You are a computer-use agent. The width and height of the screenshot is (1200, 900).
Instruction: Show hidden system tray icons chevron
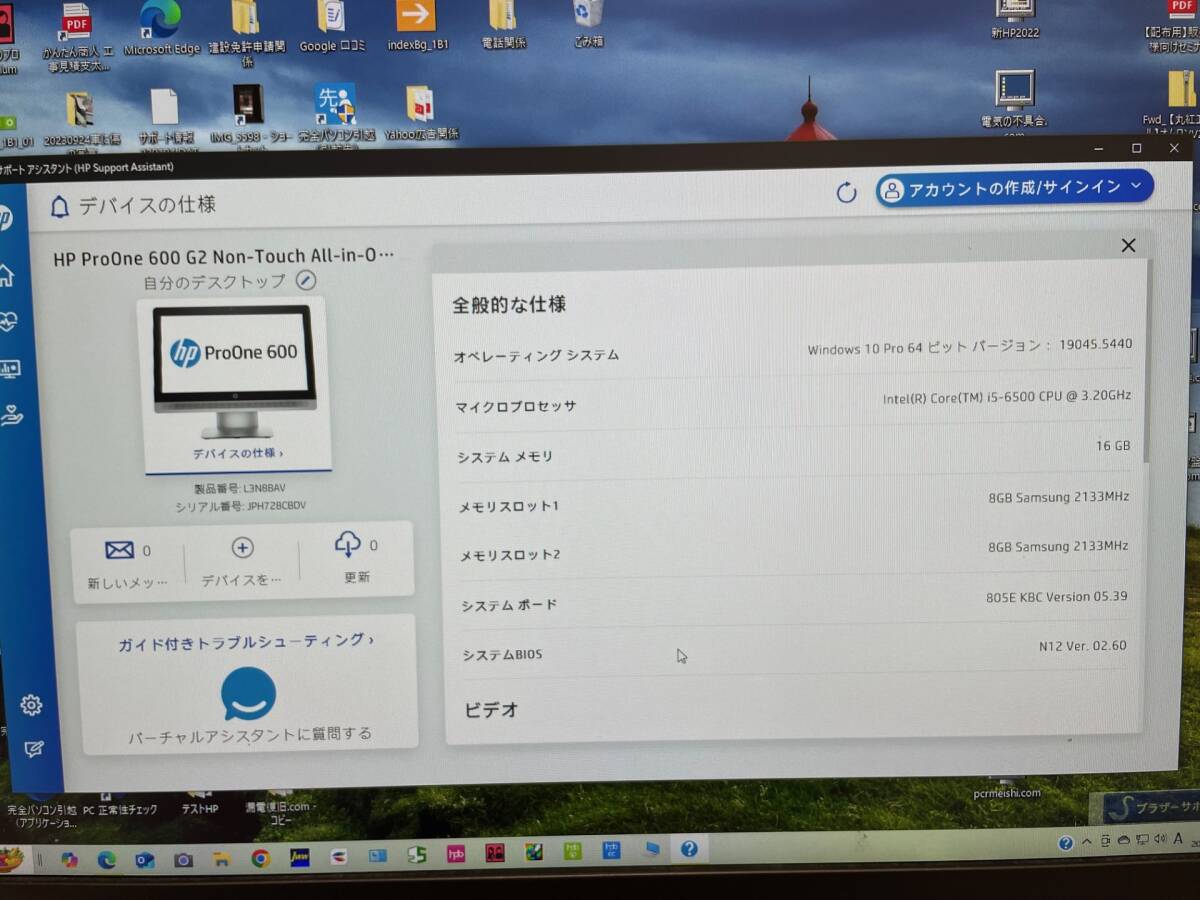click(x=1088, y=843)
